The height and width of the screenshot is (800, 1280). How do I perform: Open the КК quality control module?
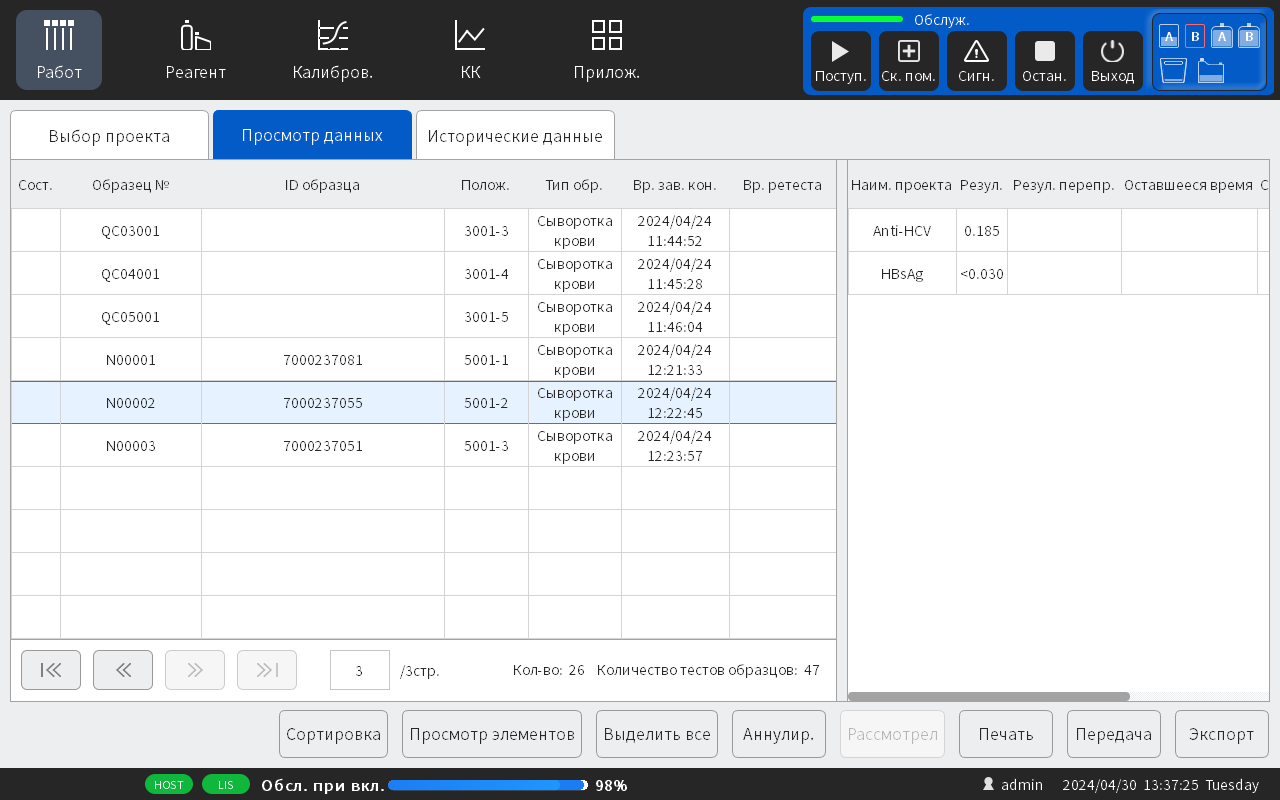[x=470, y=50]
